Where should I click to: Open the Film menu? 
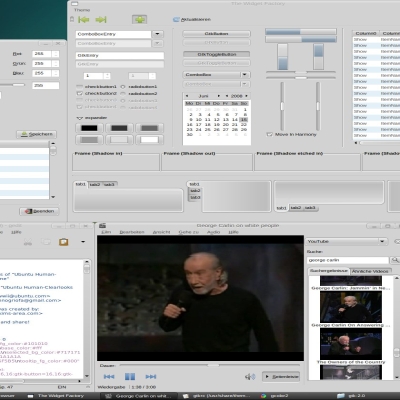106,232
